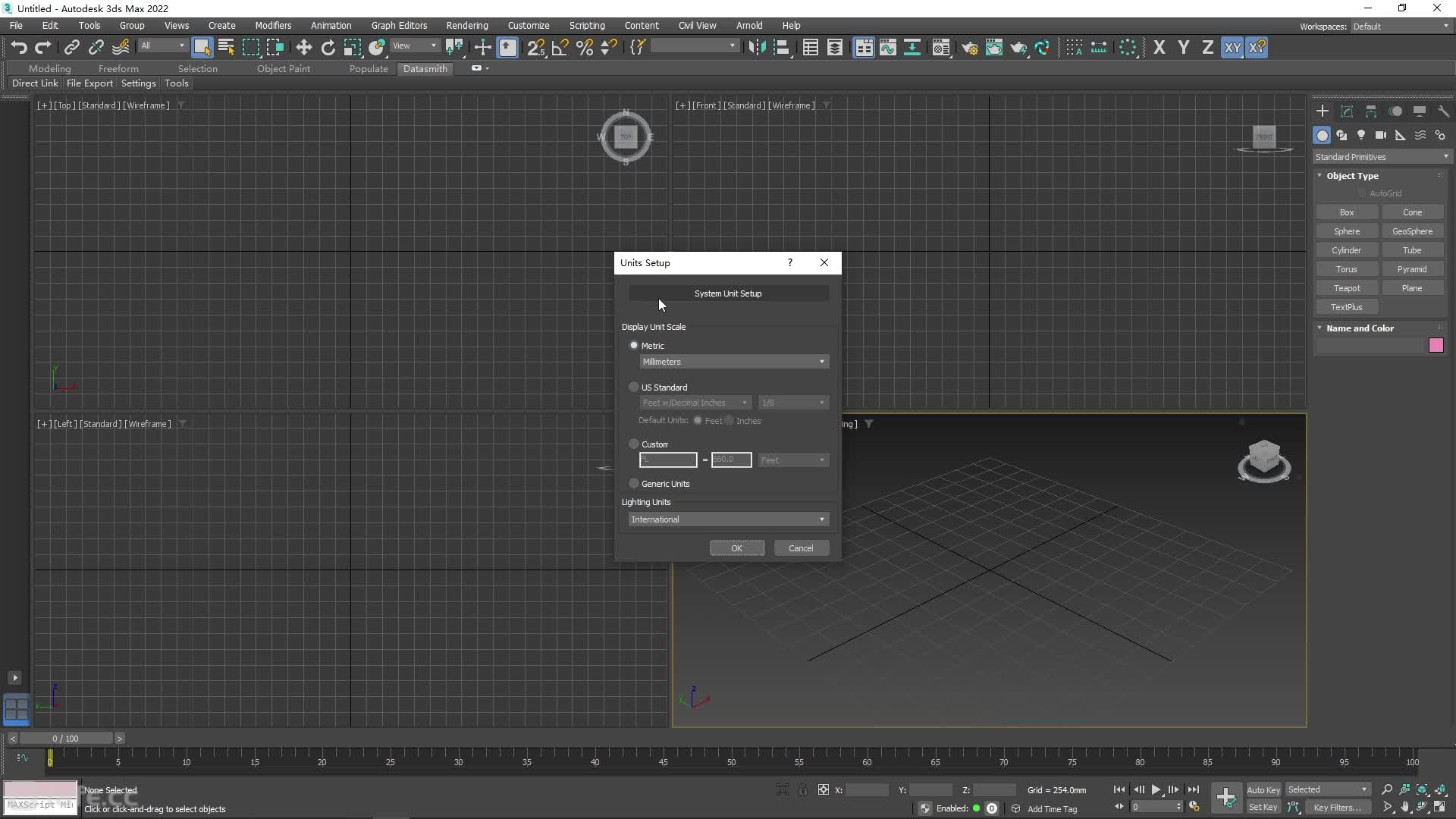Open the Graph Editors menu
1456x819 pixels.
[x=399, y=25]
